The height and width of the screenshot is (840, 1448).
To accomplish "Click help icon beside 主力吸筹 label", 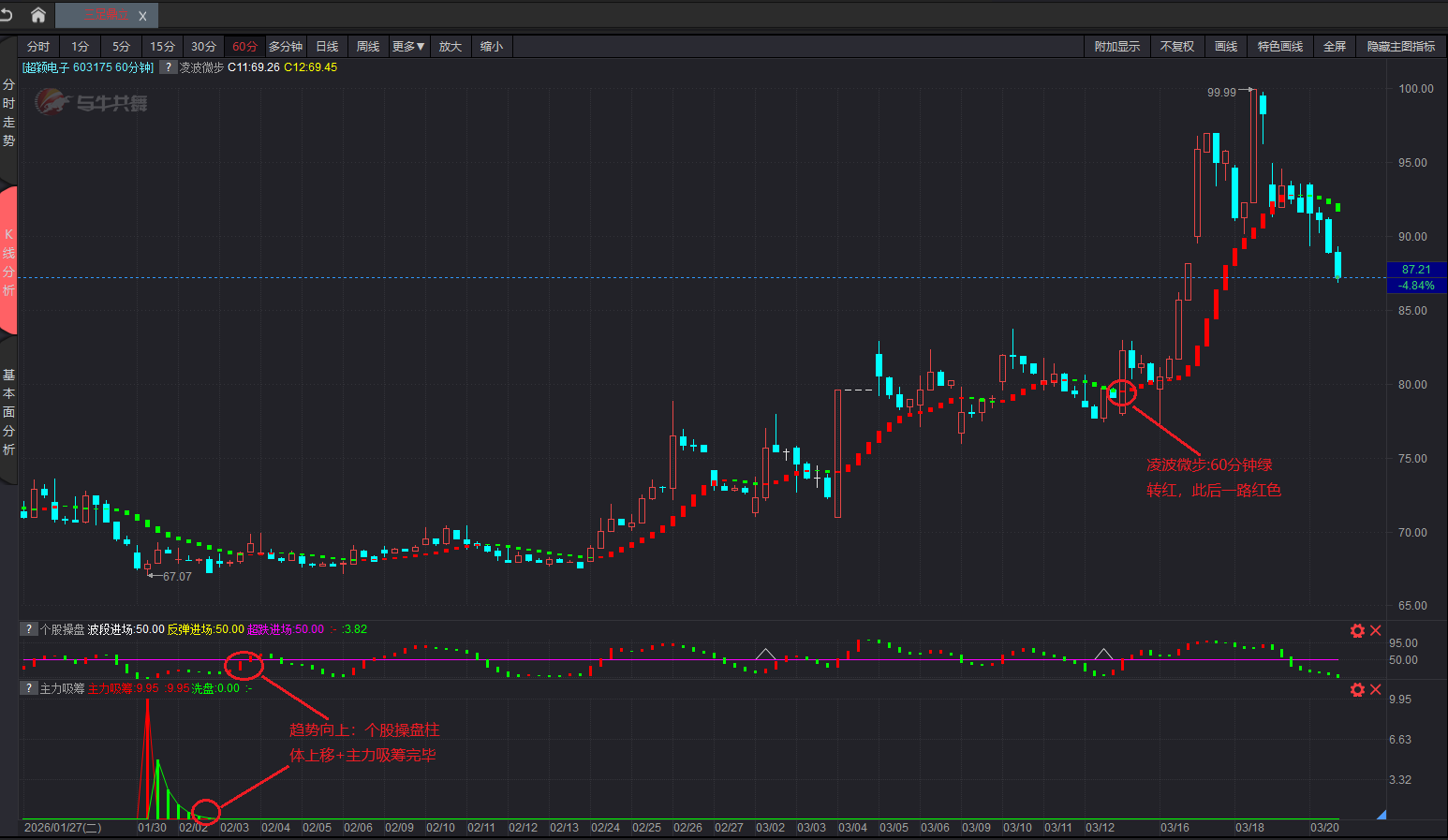I will (x=30, y=688).
